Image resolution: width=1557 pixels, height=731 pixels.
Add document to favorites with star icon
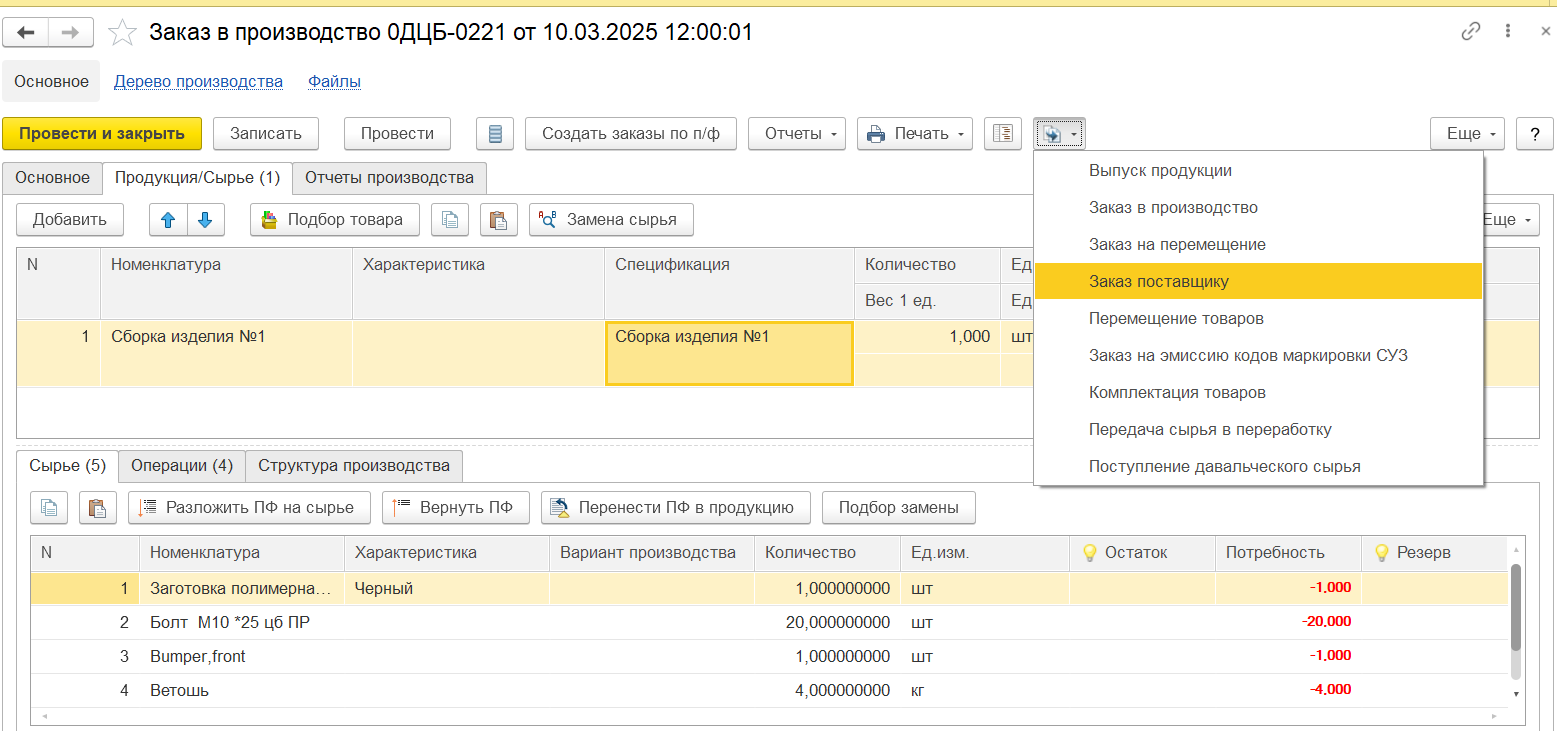[x=122, y=33]
